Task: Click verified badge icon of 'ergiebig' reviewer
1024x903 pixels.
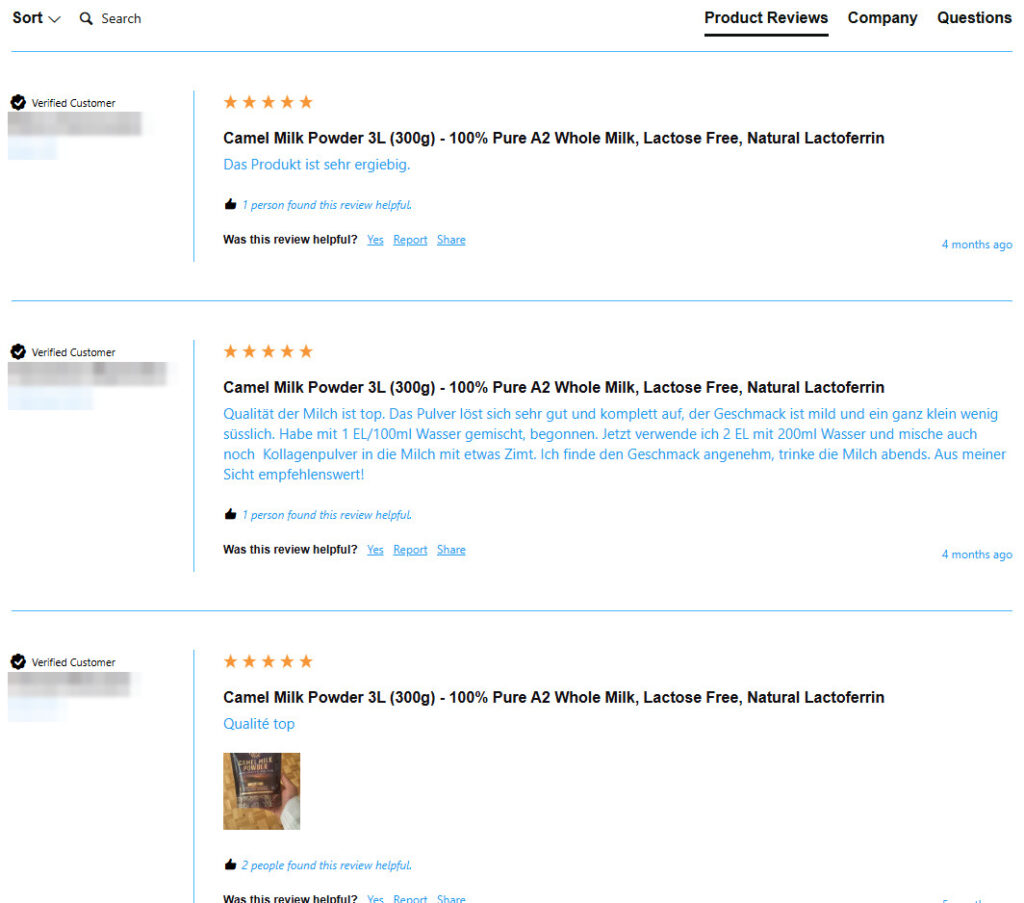Action: click(x=18, y=103)
